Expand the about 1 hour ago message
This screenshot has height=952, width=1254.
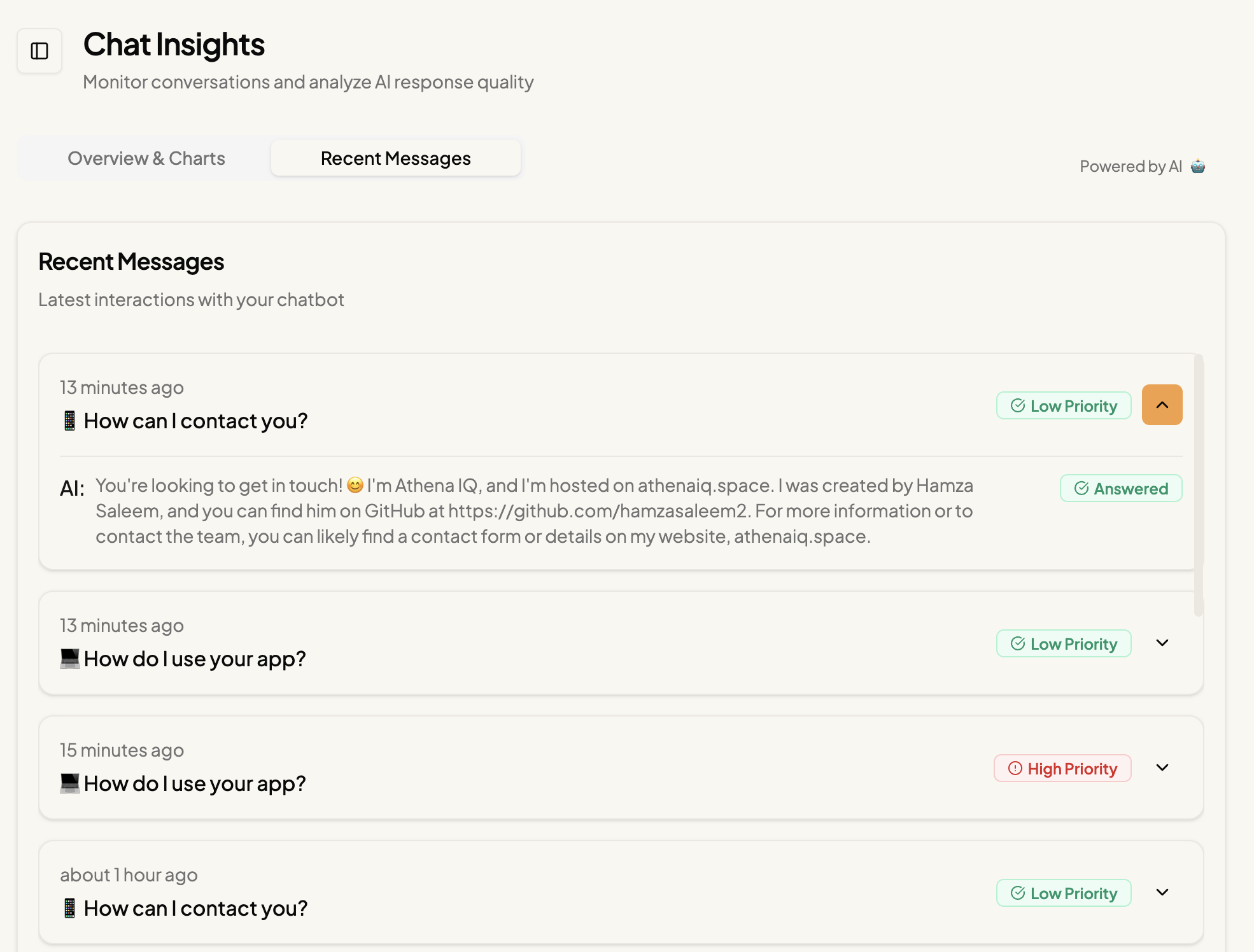click(x=1162, y=892)
